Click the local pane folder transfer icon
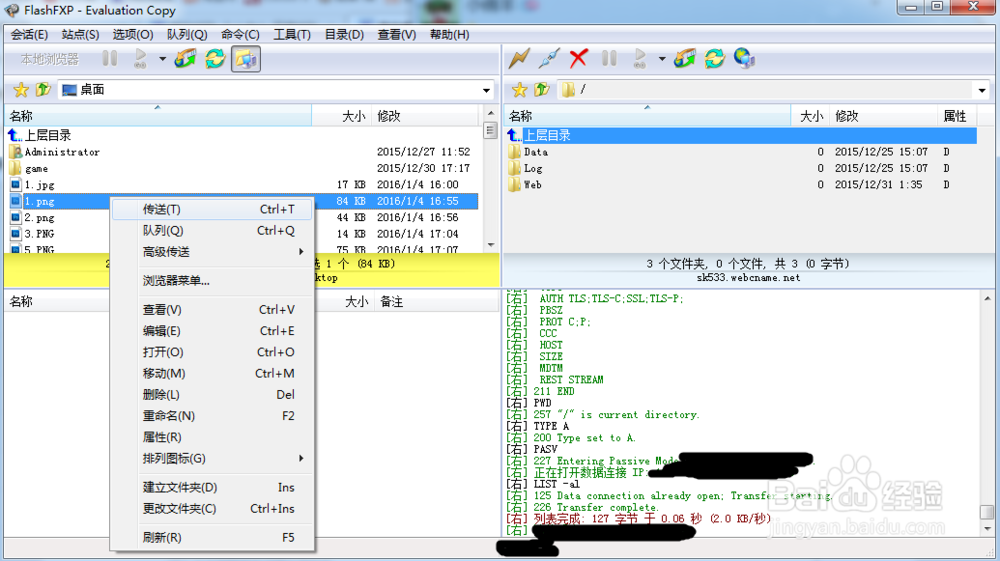The width and height of the screenshot is (1000, 561). click(x=186, y=59)
